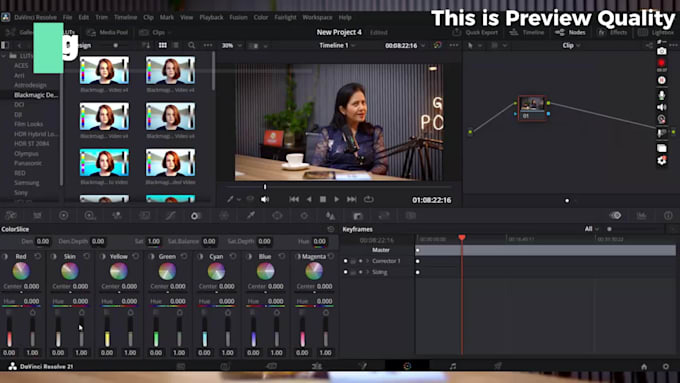Open the Color menu
Screen dimensions: 680x383
(261, 17)
